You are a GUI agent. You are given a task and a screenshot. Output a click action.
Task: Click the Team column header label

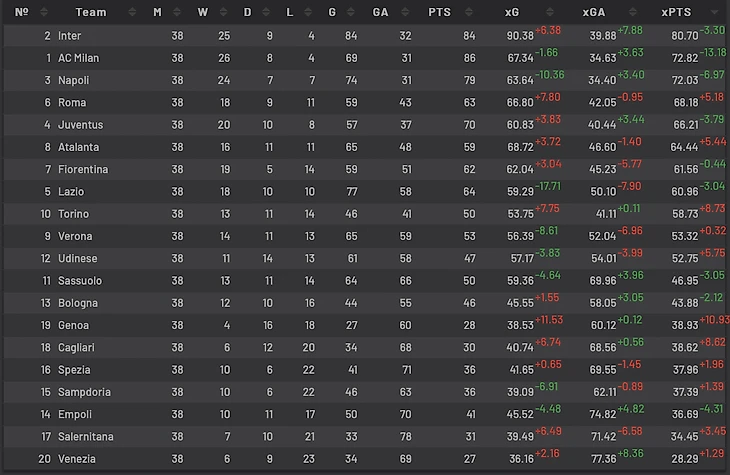coord(90,13)
